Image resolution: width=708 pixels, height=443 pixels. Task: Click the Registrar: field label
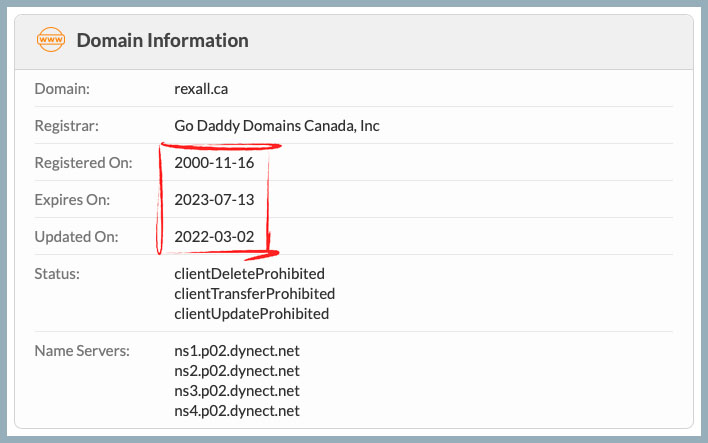[x=67, y=126]
